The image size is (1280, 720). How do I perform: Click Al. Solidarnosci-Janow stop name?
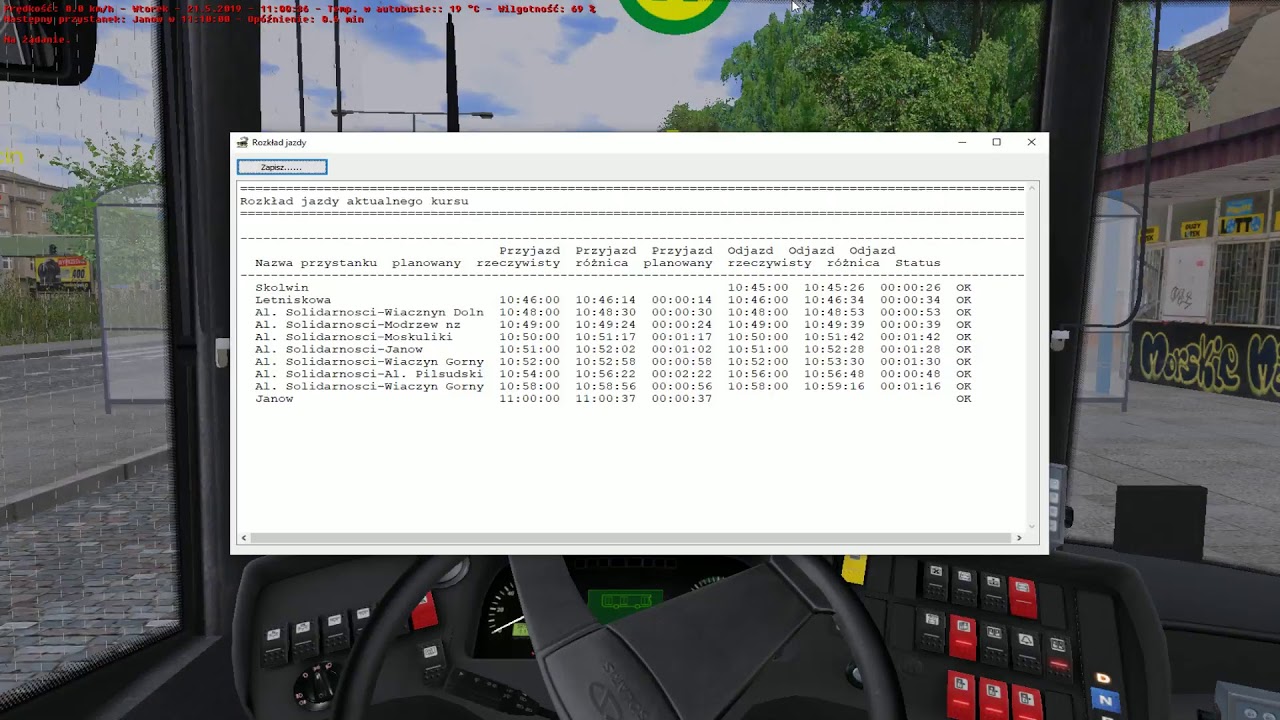pos(339,349)
